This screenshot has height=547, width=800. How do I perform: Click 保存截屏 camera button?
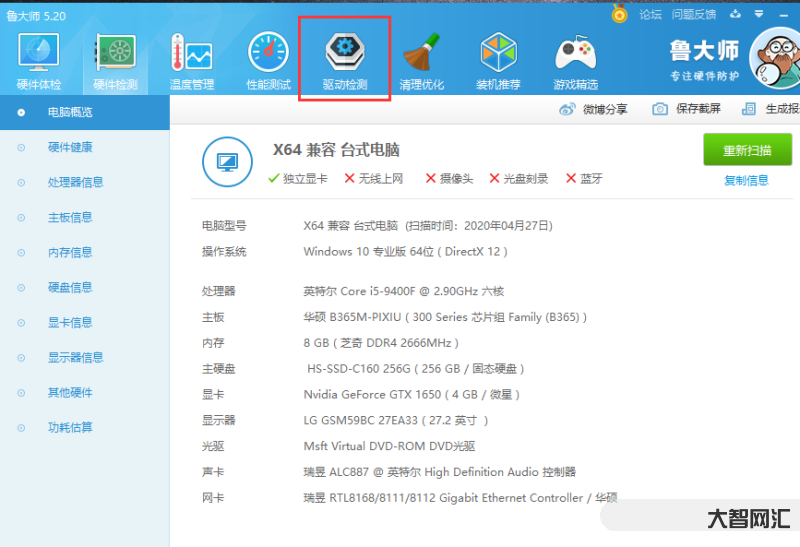click(686, 109)
